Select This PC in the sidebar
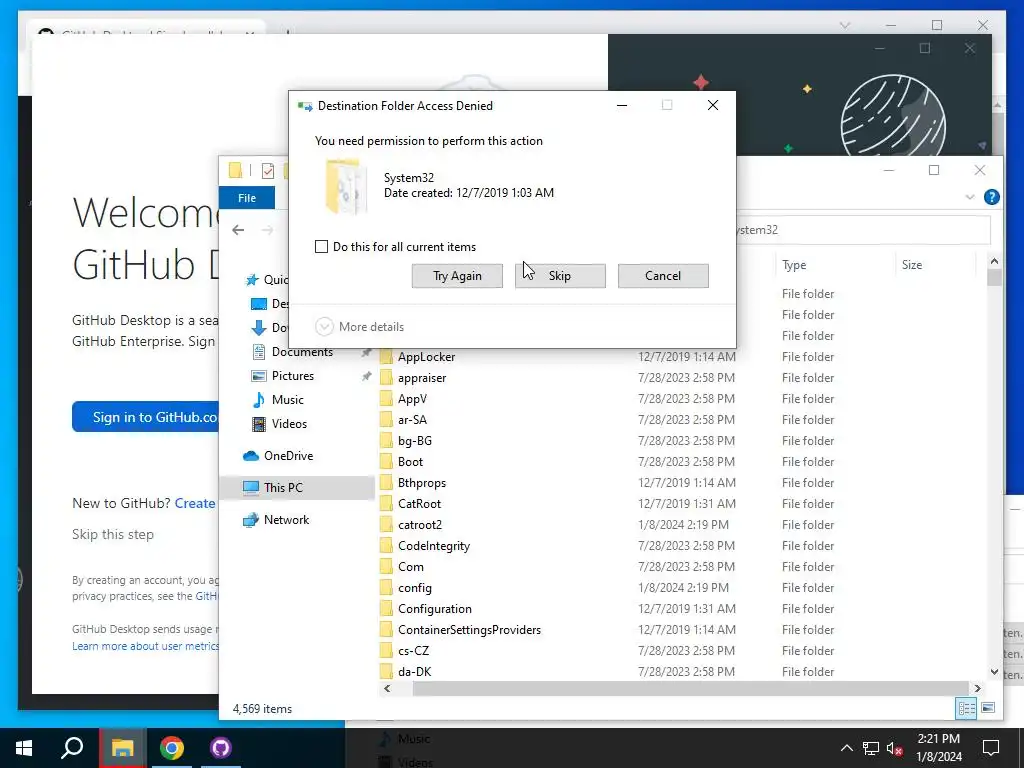 point(283,488)
